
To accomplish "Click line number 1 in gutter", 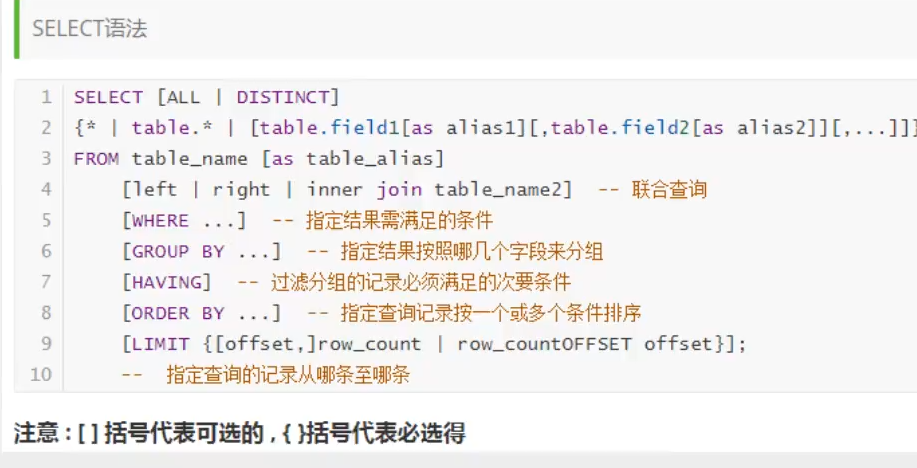I will click(x=46, y=97).
